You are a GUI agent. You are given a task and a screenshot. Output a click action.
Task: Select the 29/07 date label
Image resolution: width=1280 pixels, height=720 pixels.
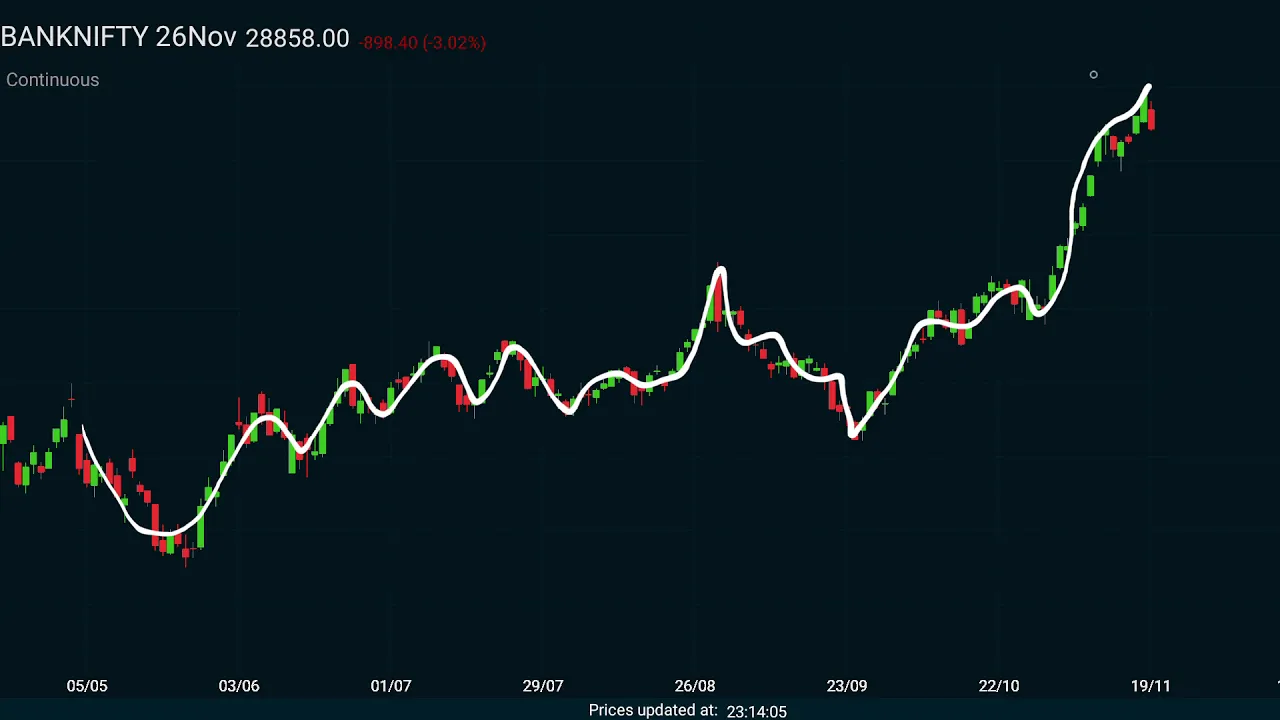[543, 686]
